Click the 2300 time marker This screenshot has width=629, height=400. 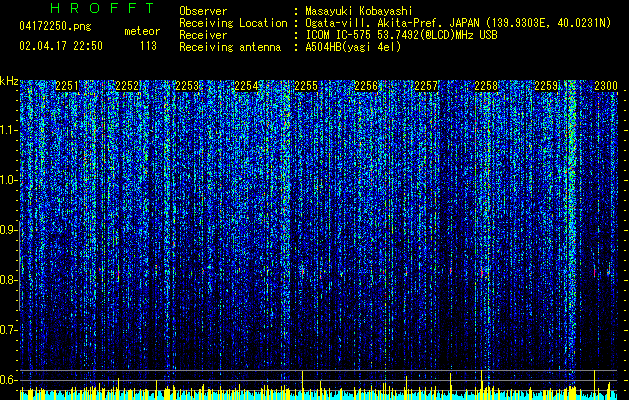point(606,86)
